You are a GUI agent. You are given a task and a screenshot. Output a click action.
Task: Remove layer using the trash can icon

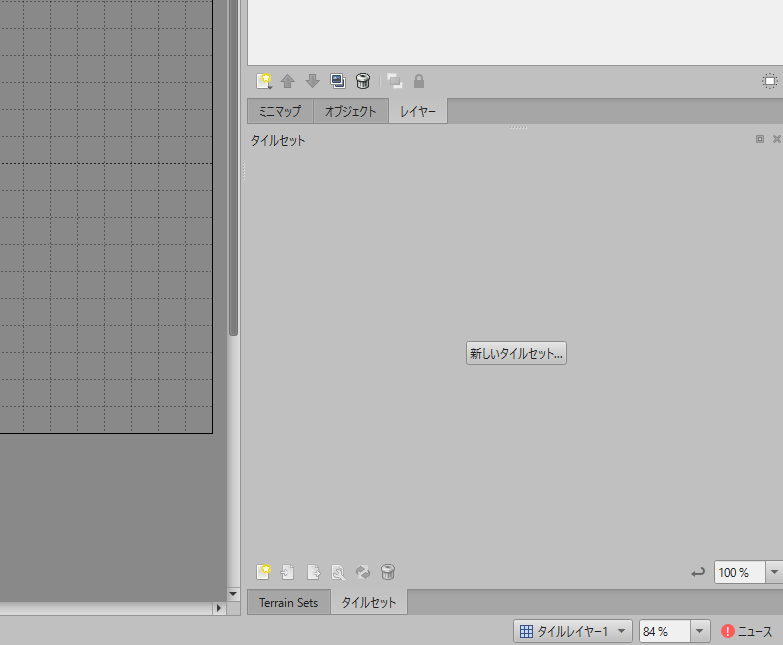(363, 81)
